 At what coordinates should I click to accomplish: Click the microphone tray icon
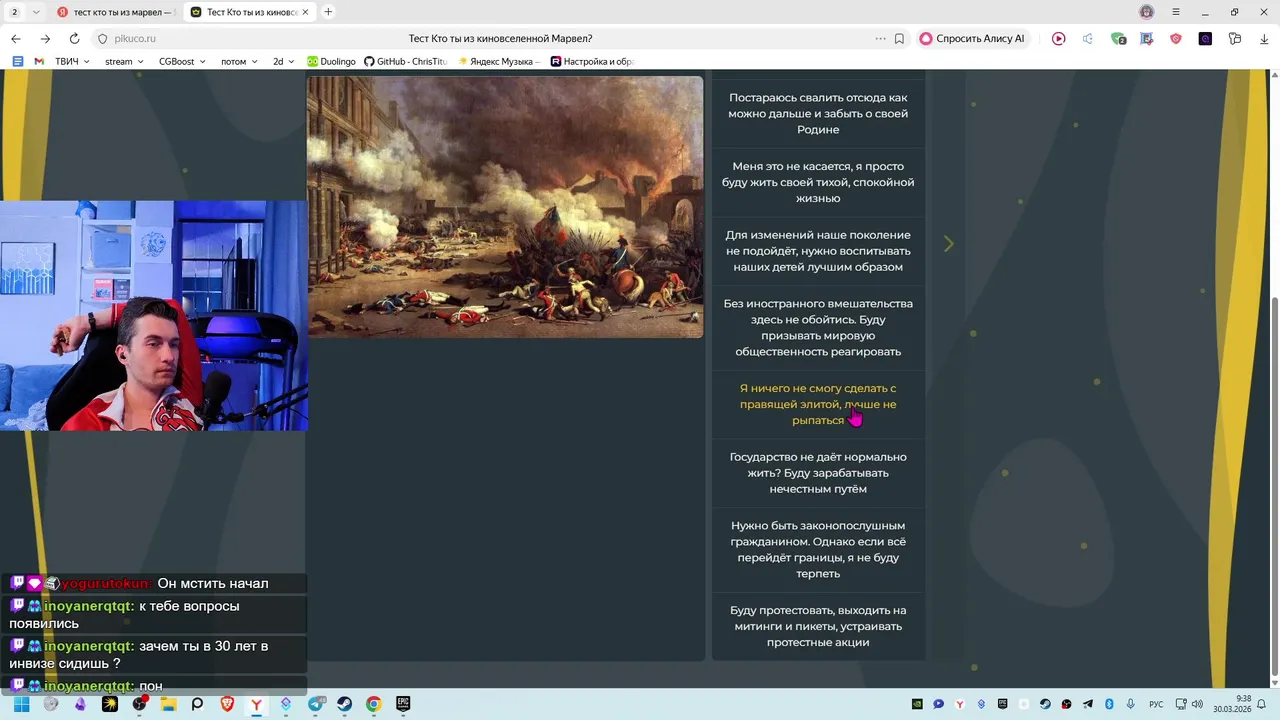tap(1130, 704)
